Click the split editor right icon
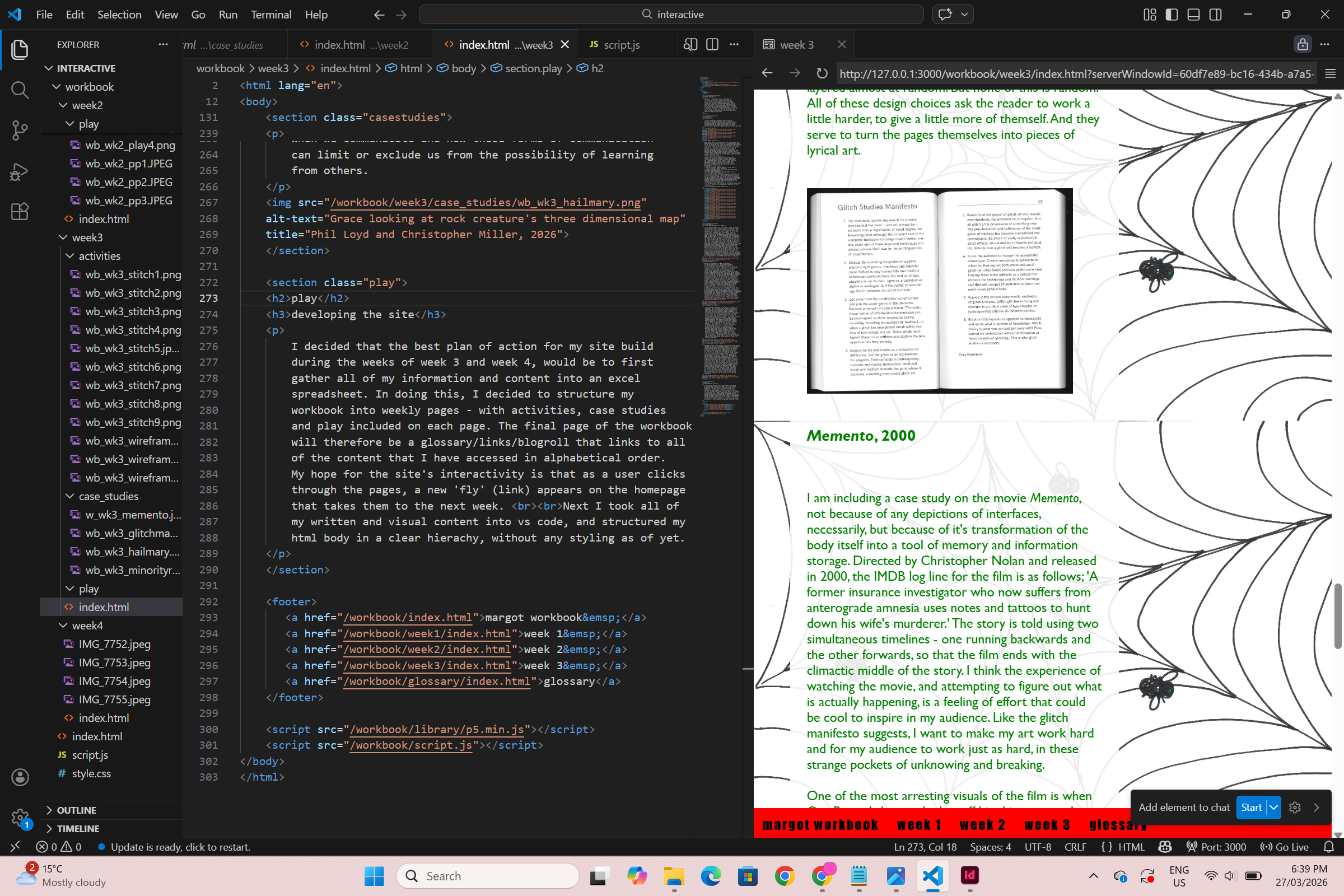1344x896 pixels. (x=712, y=45)
